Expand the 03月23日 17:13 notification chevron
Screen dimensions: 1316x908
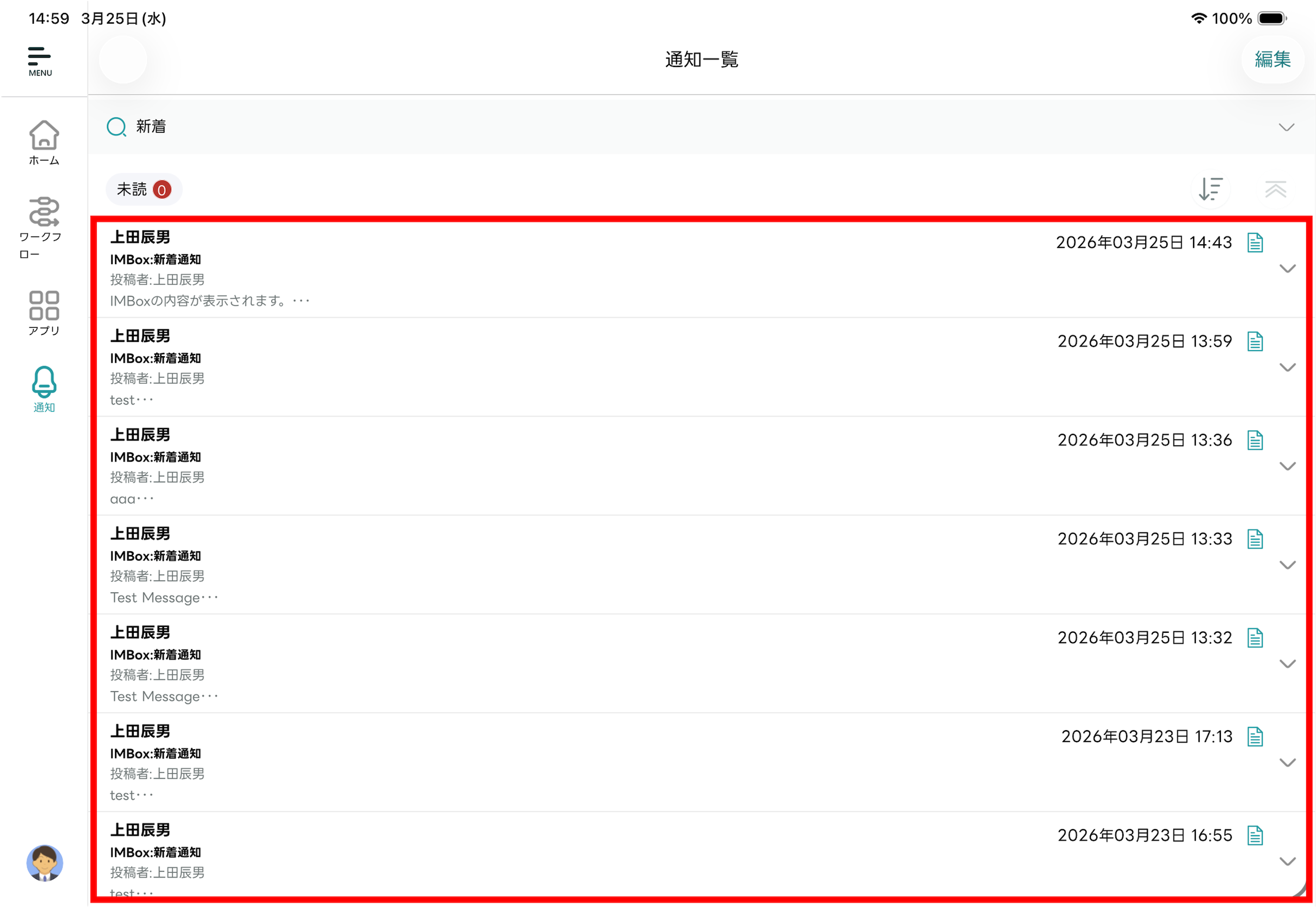click(1287, 763)
